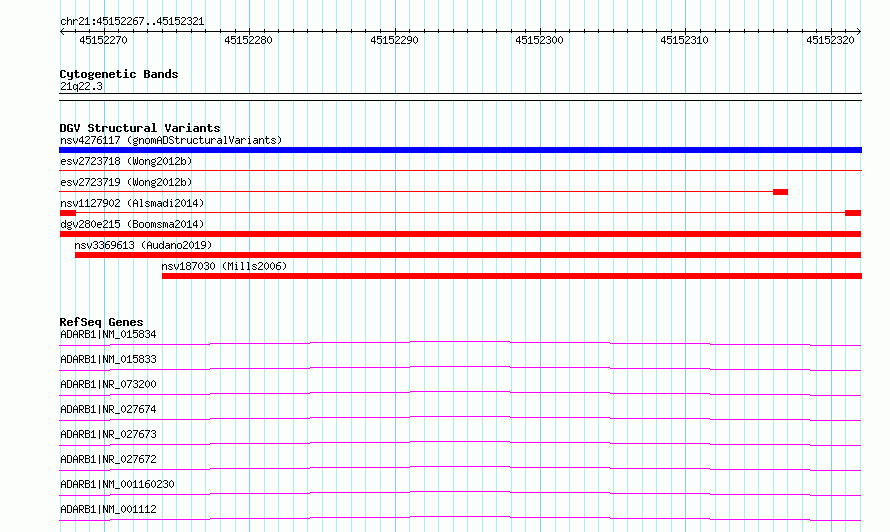Image resolution: width=890 pixels, height=532 pixels.
Task: Click left red block of nsv1127902
Action: [68, 213]
